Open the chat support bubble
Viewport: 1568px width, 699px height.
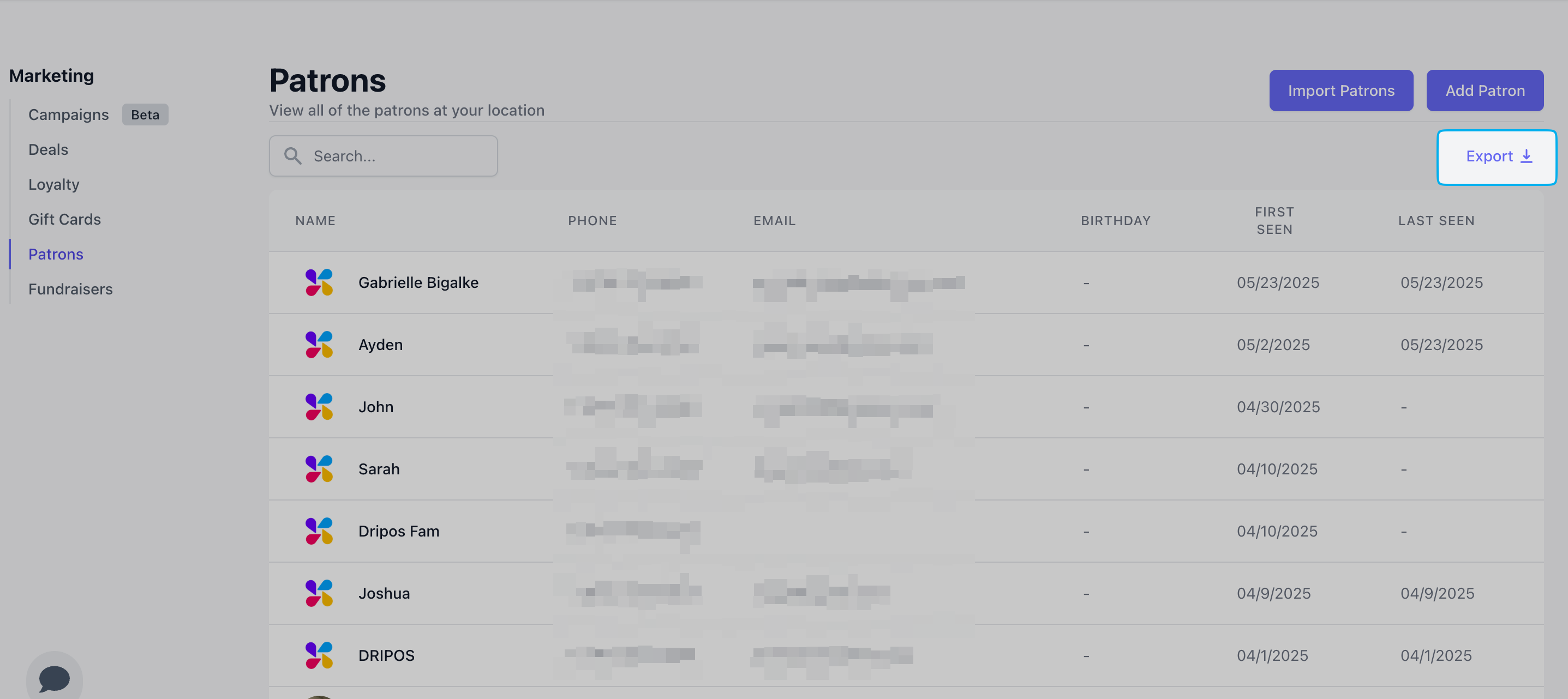54,678
